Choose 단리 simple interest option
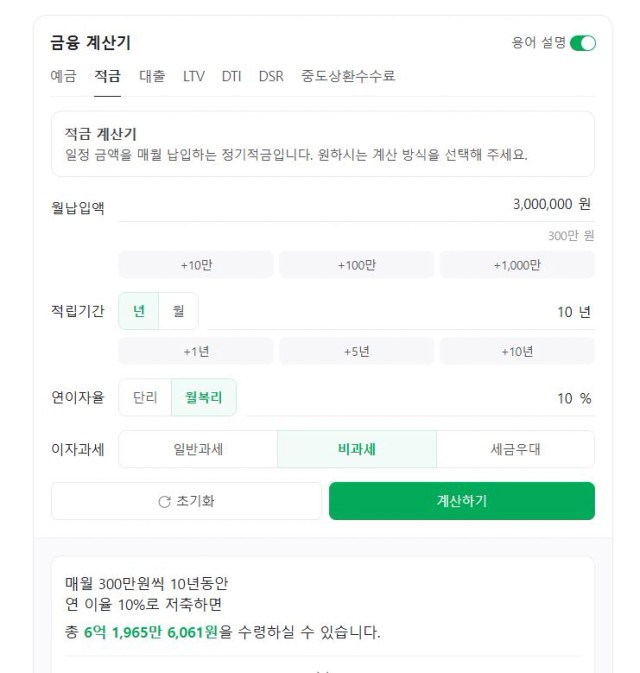640x673 pixels. (x=145, y=397)
